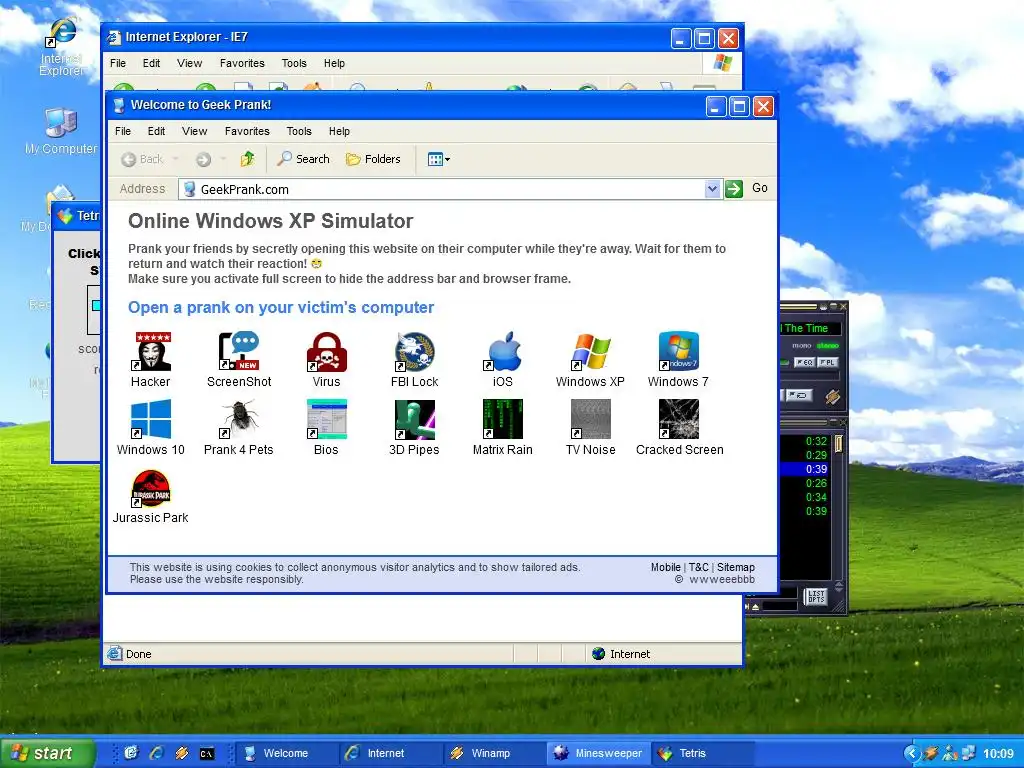The height and width of the screenshot is (768, 1024).
Task: Click the Winamp lightning bolt logo
Action: 832,396
